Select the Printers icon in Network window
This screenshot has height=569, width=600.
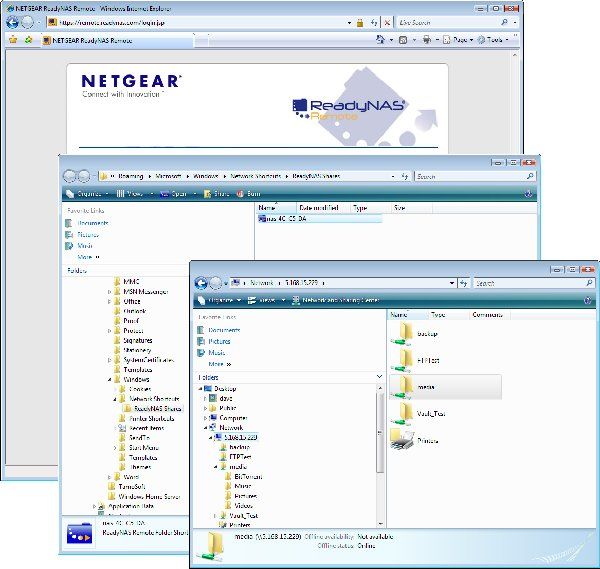[x=402, y=440]
